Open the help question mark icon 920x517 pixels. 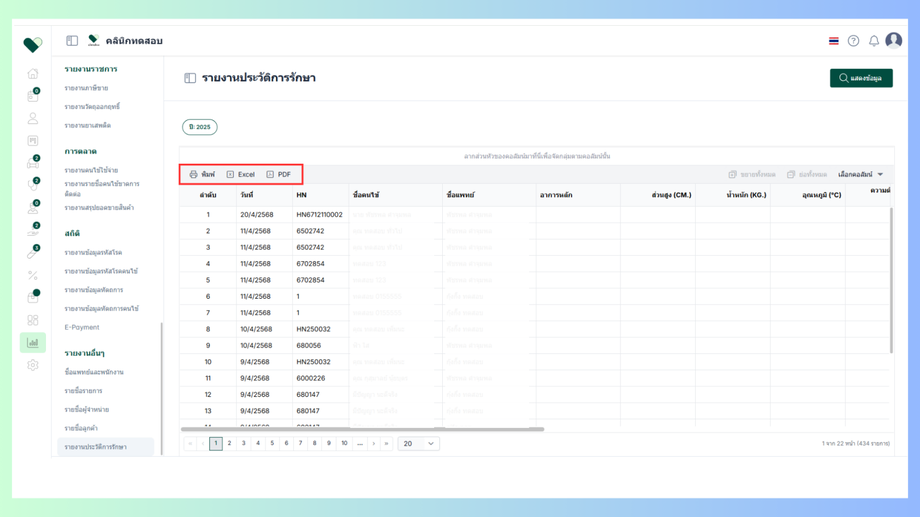[x=854, y=41]
